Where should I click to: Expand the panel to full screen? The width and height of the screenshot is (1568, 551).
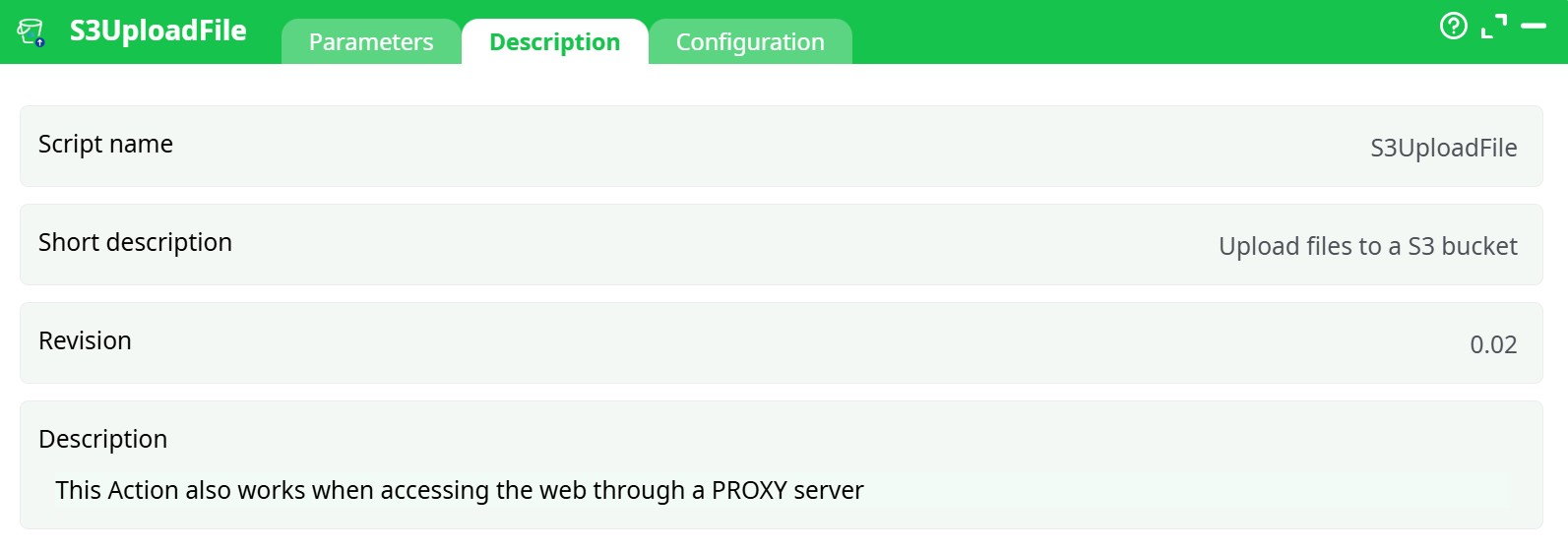pyautogui.click(x=1494, y=27)
